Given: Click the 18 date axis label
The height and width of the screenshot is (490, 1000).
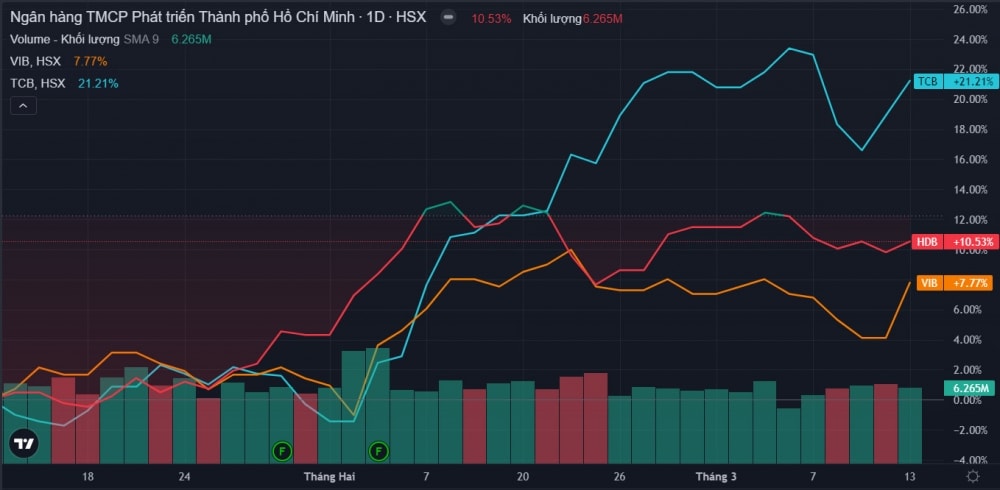Looking at the screenshot, I should [x=88, y=477].
